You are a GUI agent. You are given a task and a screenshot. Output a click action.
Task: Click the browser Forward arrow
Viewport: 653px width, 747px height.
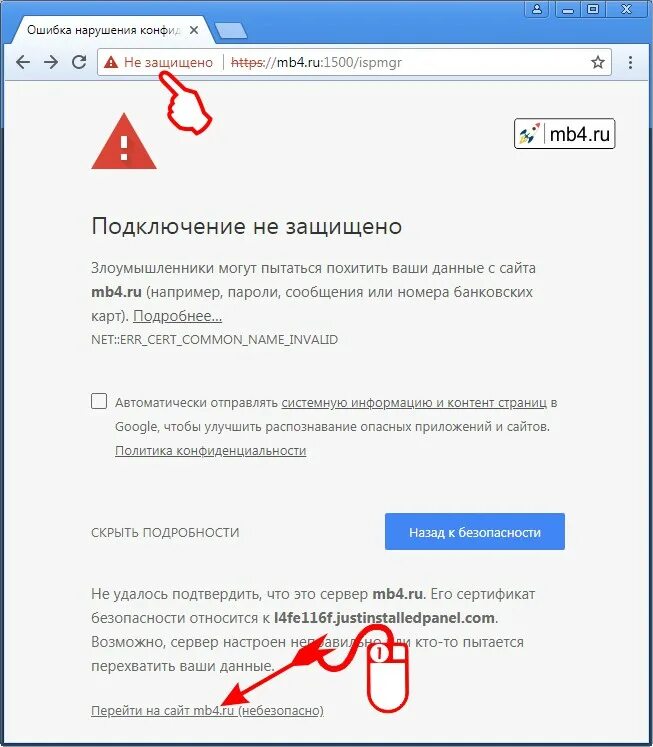pos(50,62)
